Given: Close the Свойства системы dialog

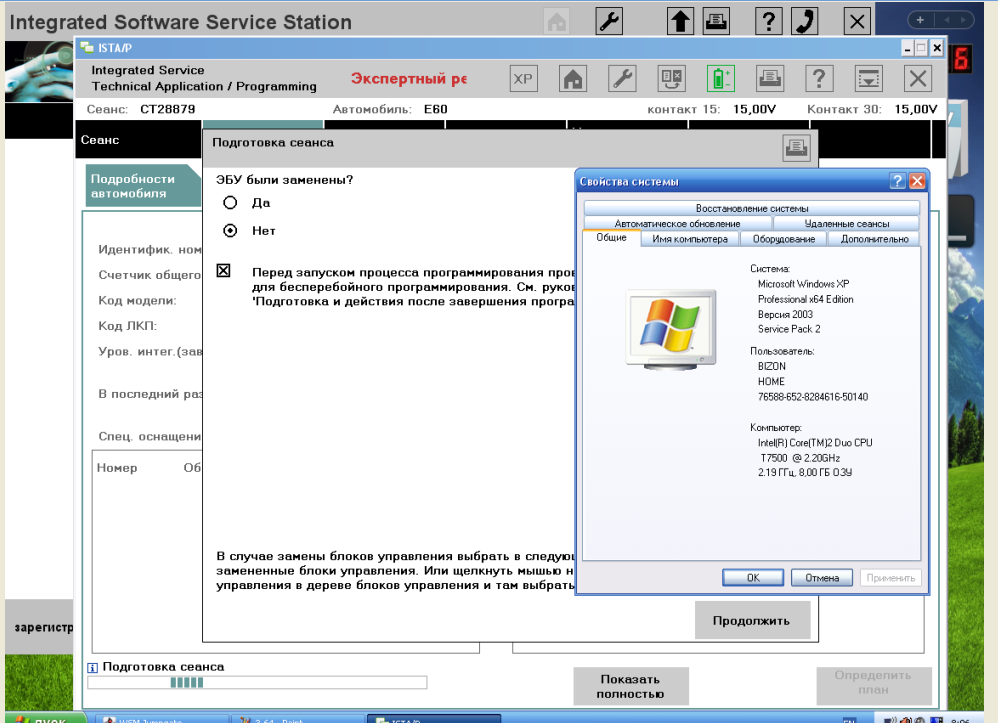Looking at the screenshot, I should coord(917,181).
